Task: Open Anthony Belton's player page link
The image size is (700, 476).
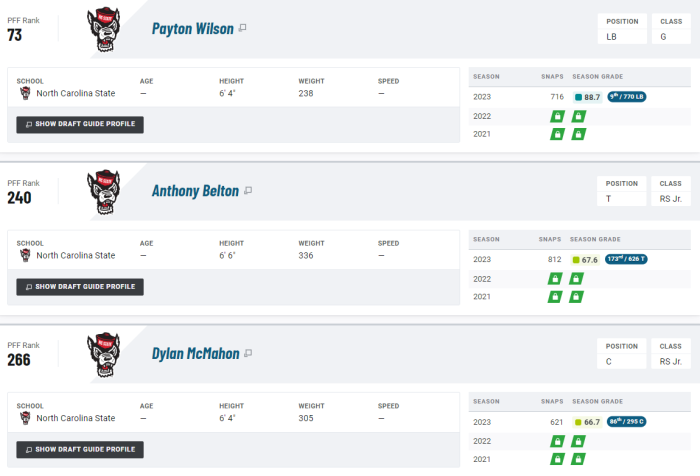Action: tap(195, 191)
